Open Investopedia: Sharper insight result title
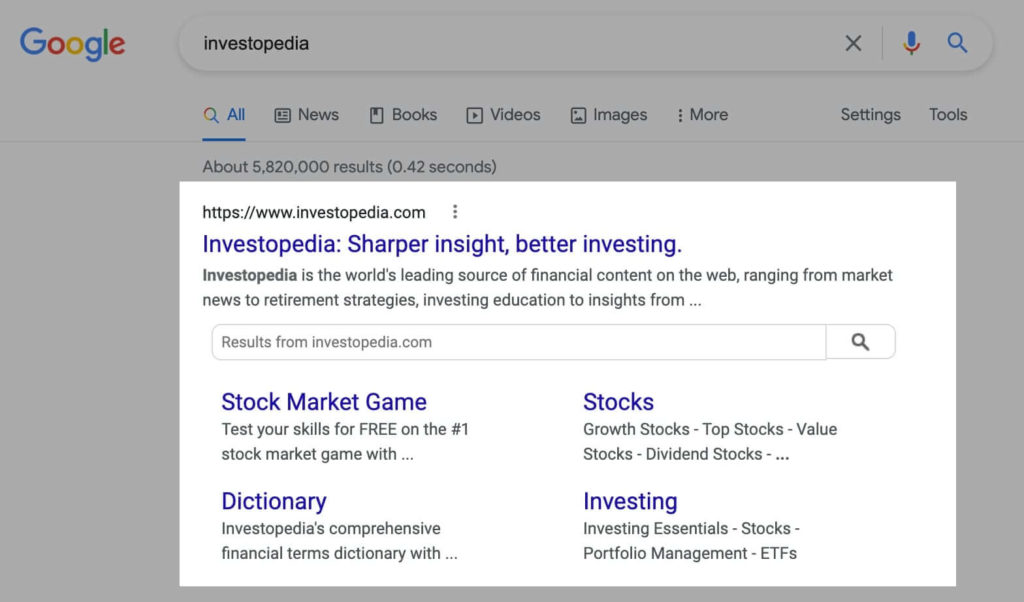 (442, 244)
